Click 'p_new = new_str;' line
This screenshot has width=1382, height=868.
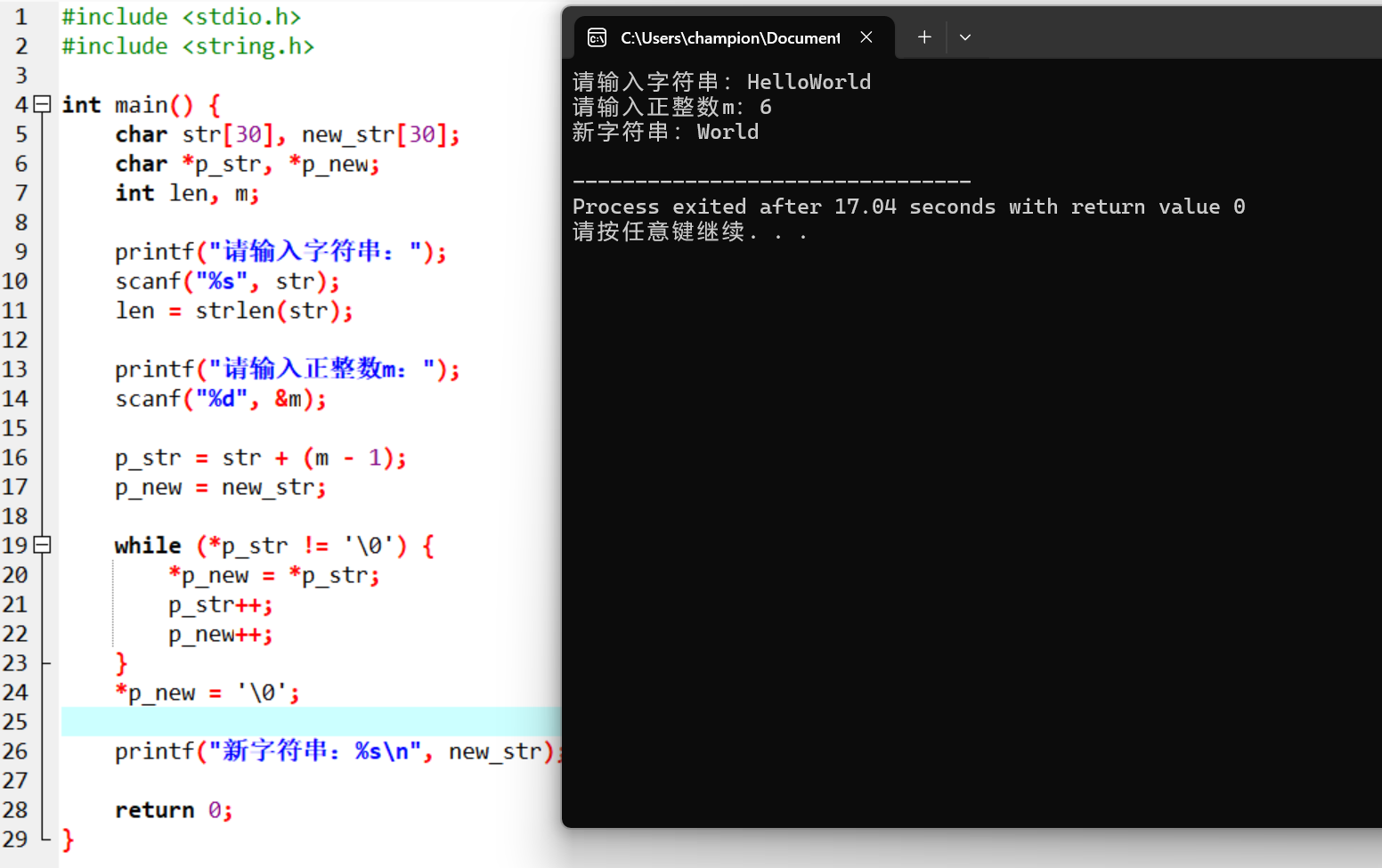pyautogui.click(x=221, y=487)
